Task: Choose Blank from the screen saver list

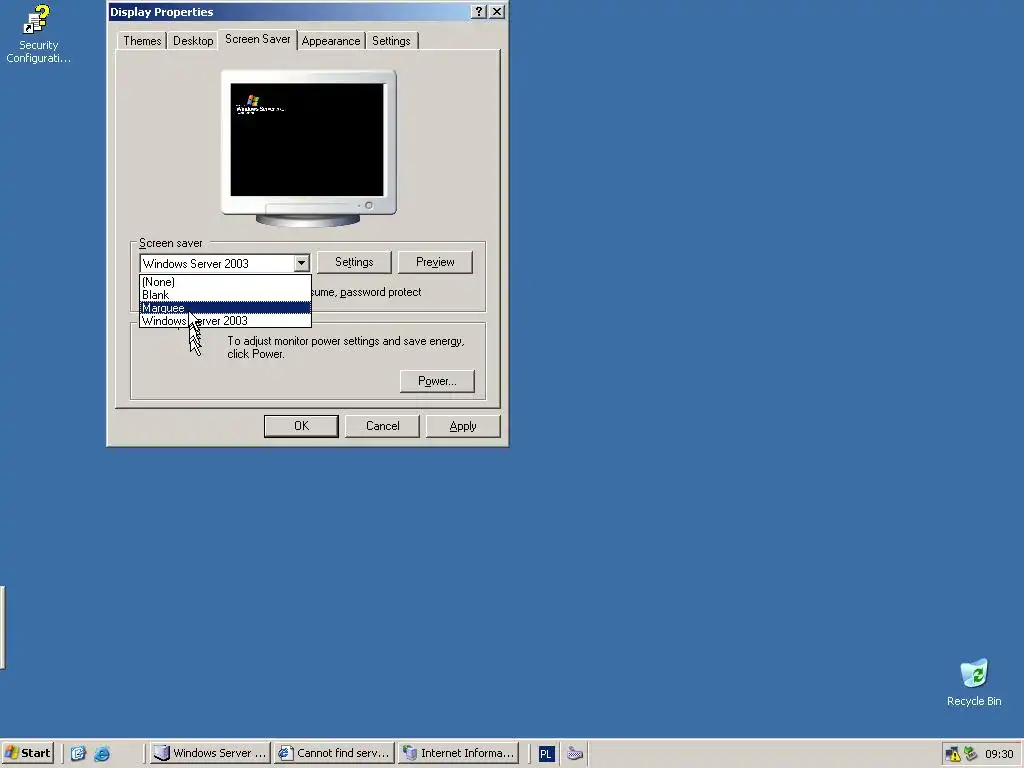Action: point(225,295)
